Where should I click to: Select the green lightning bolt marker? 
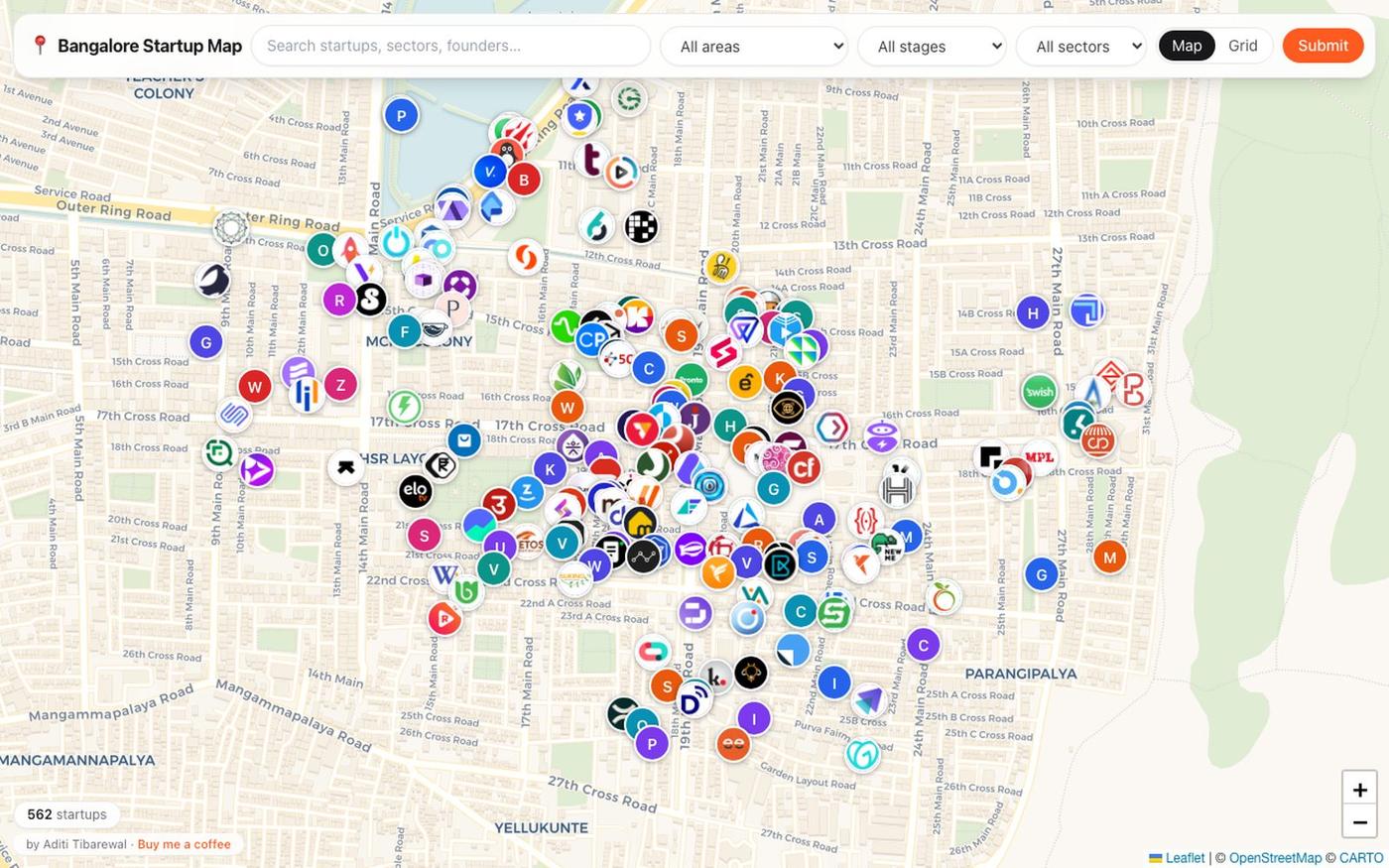[x=404, y=406]
